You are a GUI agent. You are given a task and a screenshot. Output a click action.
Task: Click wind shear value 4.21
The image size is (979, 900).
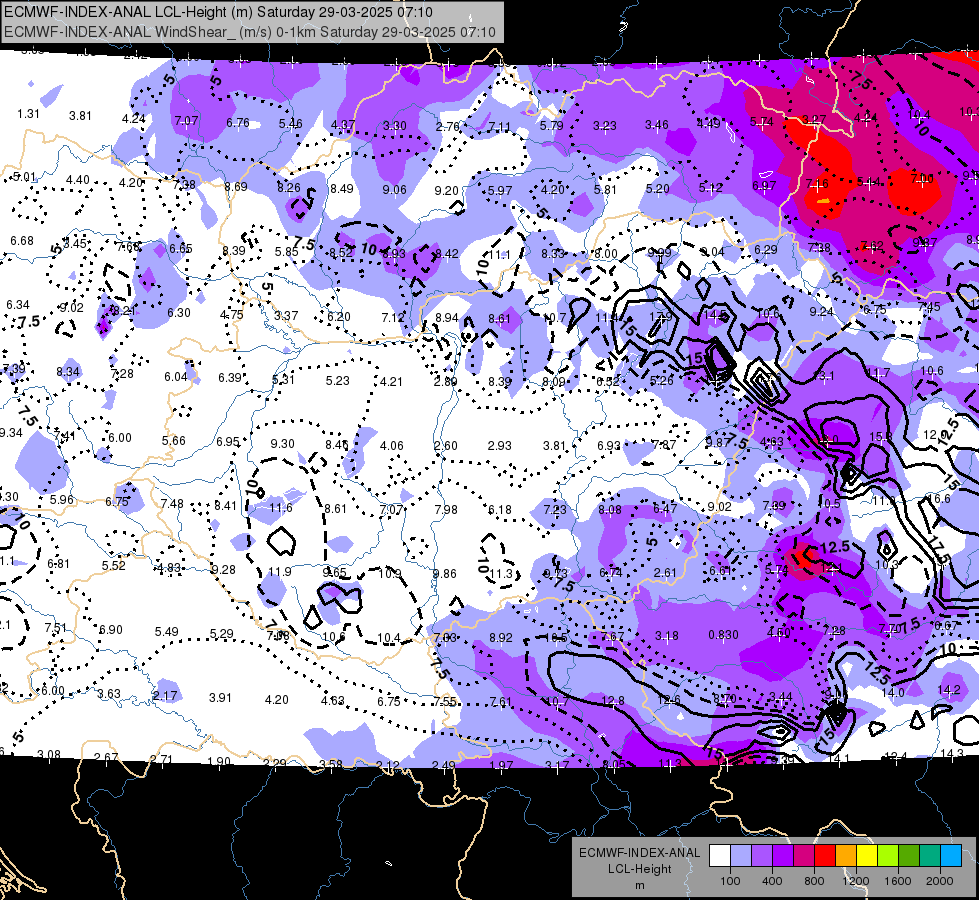(391, 381)
